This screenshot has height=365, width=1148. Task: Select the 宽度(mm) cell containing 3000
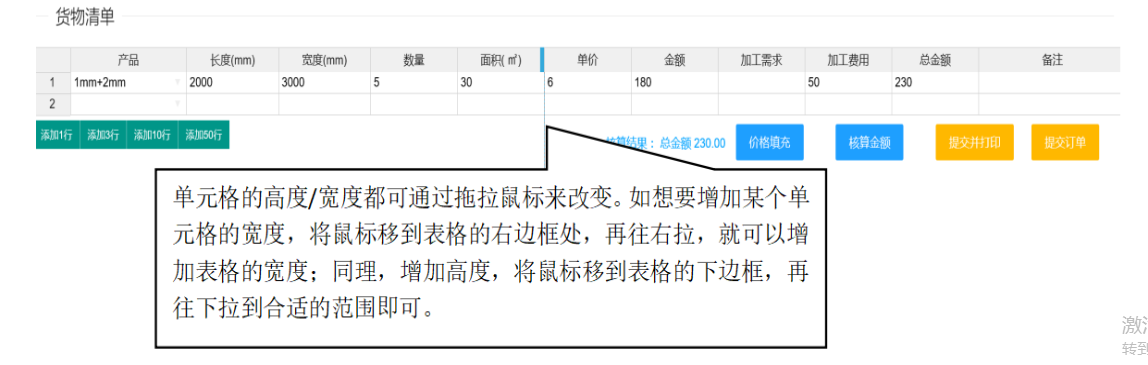(324, 83)
